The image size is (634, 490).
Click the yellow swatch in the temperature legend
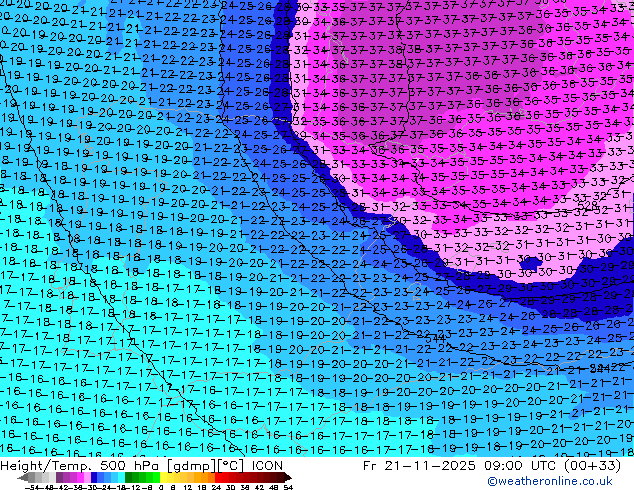(163, 477)
